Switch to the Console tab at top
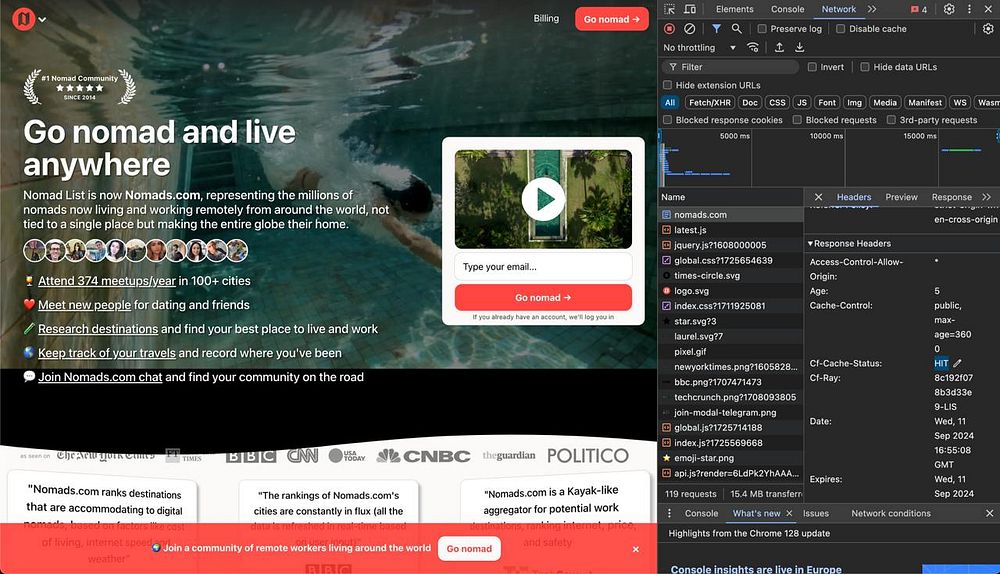1000x574 pixels. coord(788,9)
